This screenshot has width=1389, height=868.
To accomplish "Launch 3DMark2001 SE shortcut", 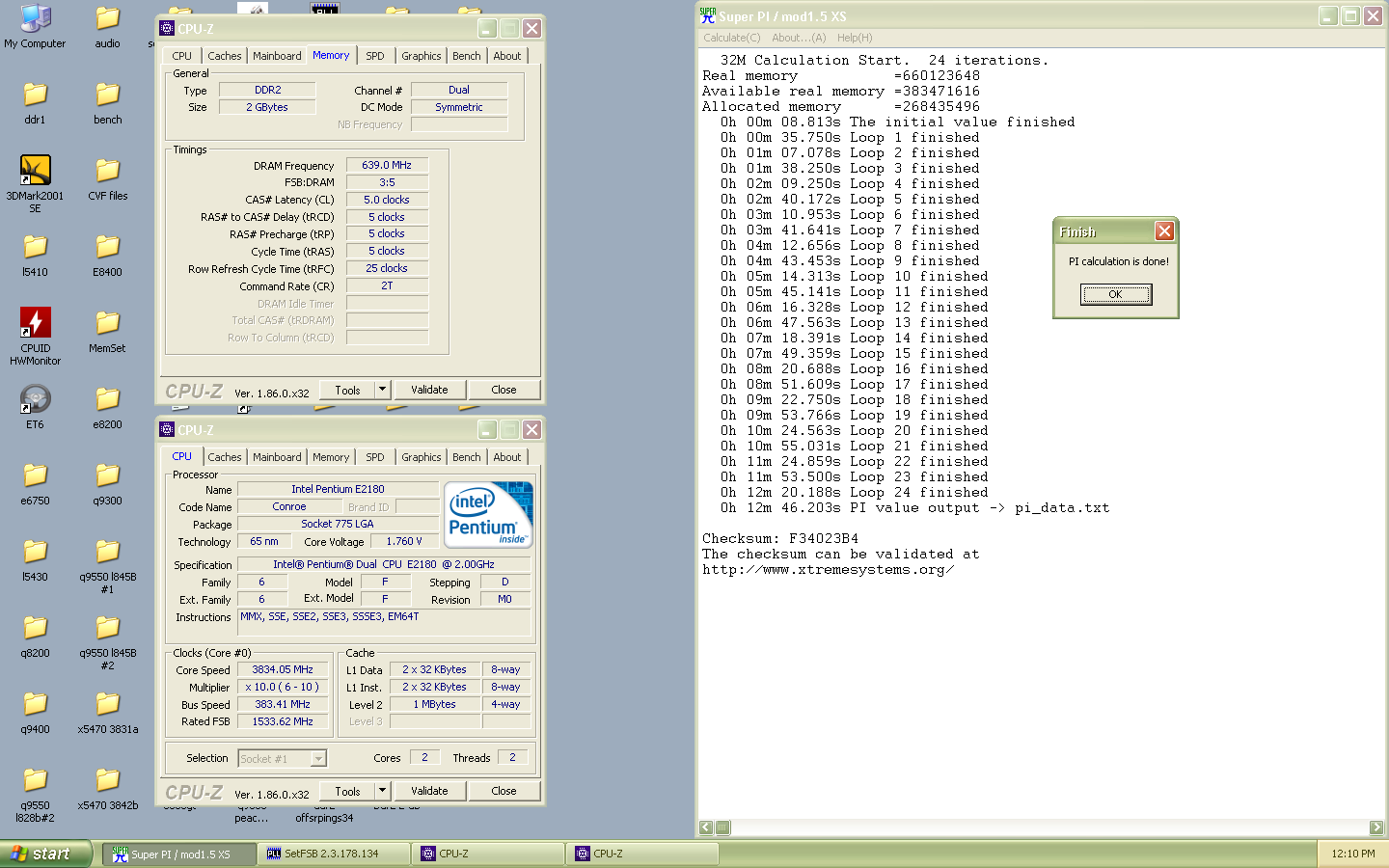I will 36,170.
